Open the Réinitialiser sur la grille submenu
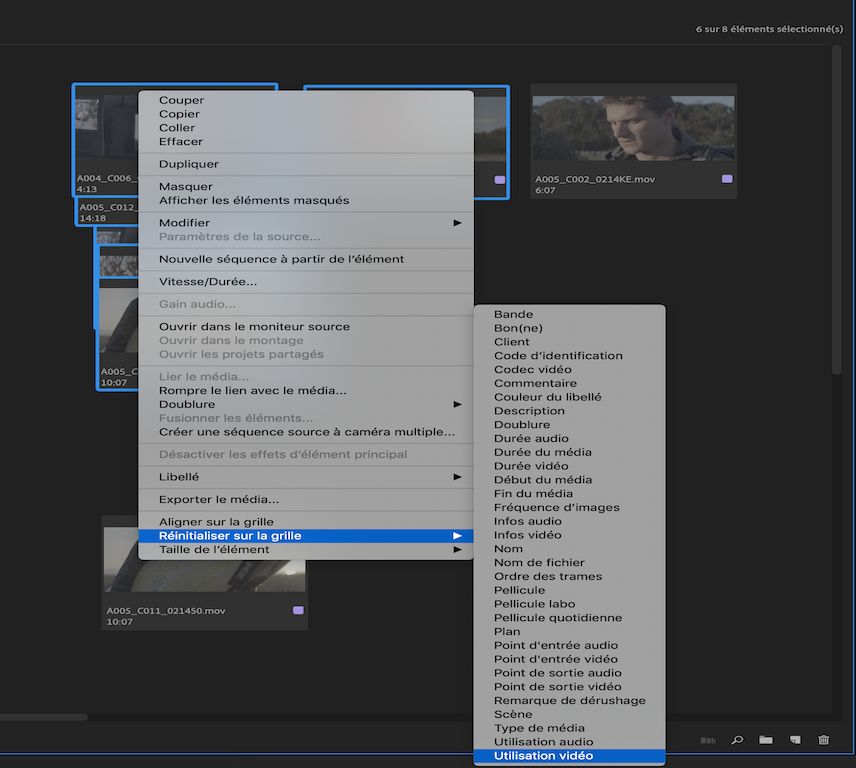The image size is (856, 768). [x=306, y=536]
